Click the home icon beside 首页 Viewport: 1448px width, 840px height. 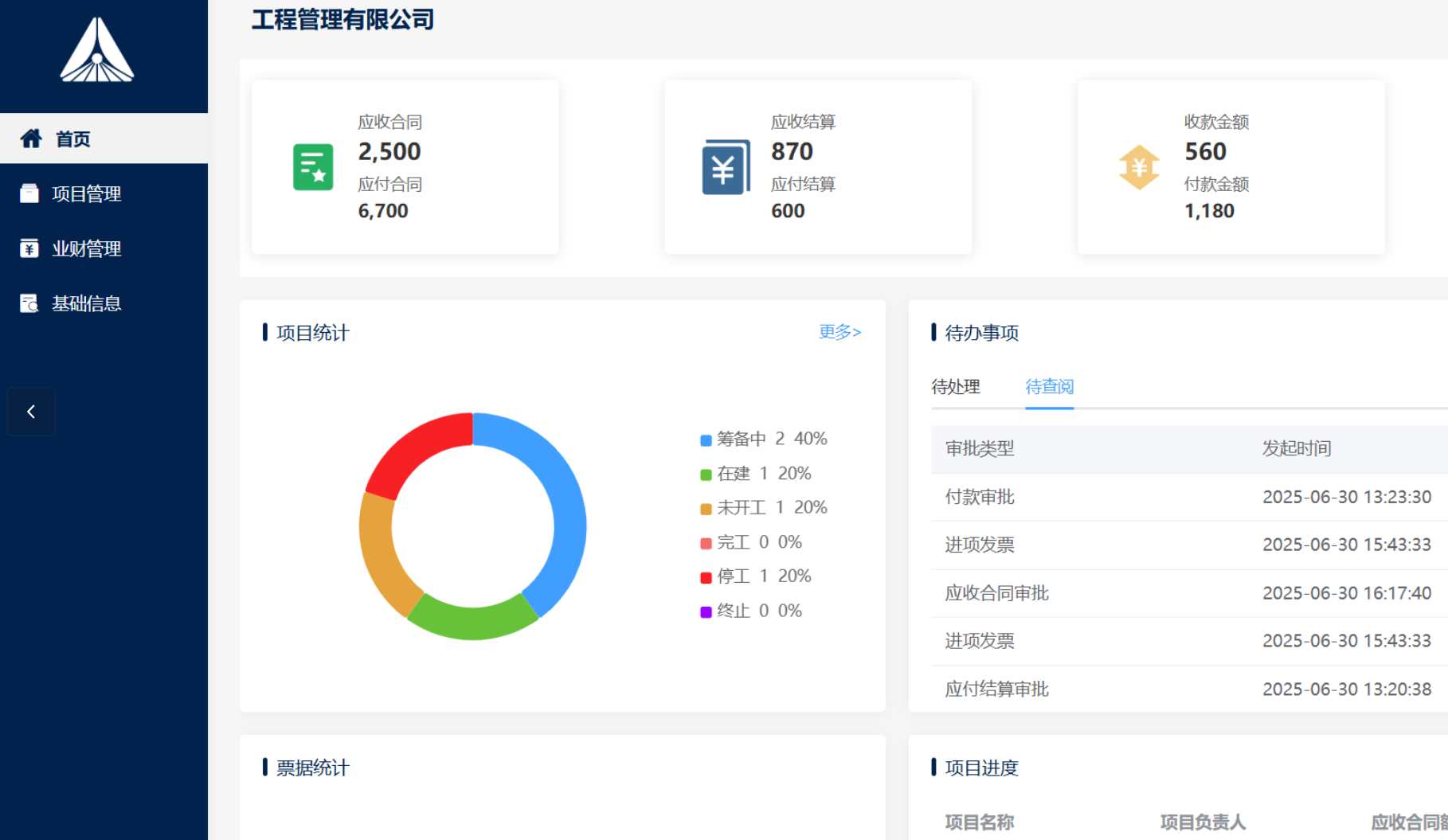[31, 139]
